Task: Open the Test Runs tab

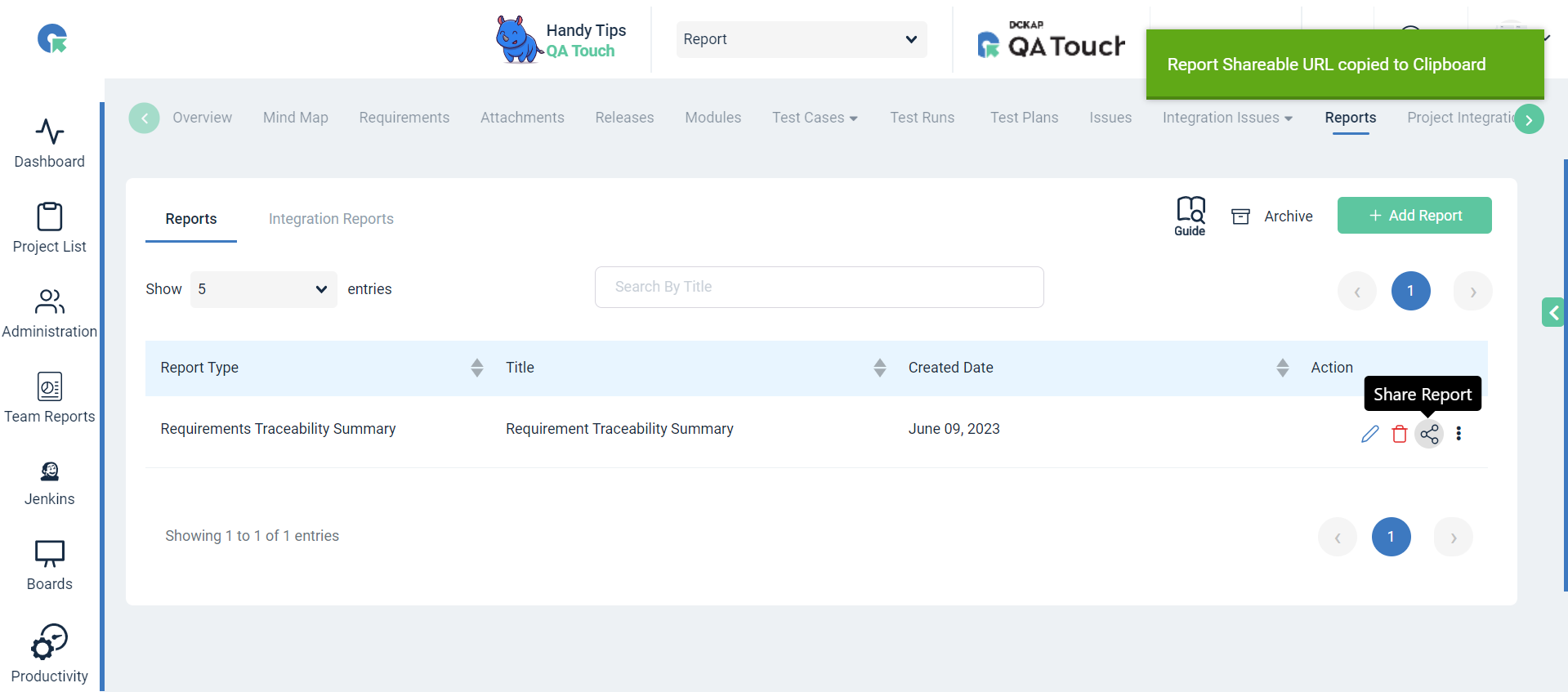Action: 922,118
